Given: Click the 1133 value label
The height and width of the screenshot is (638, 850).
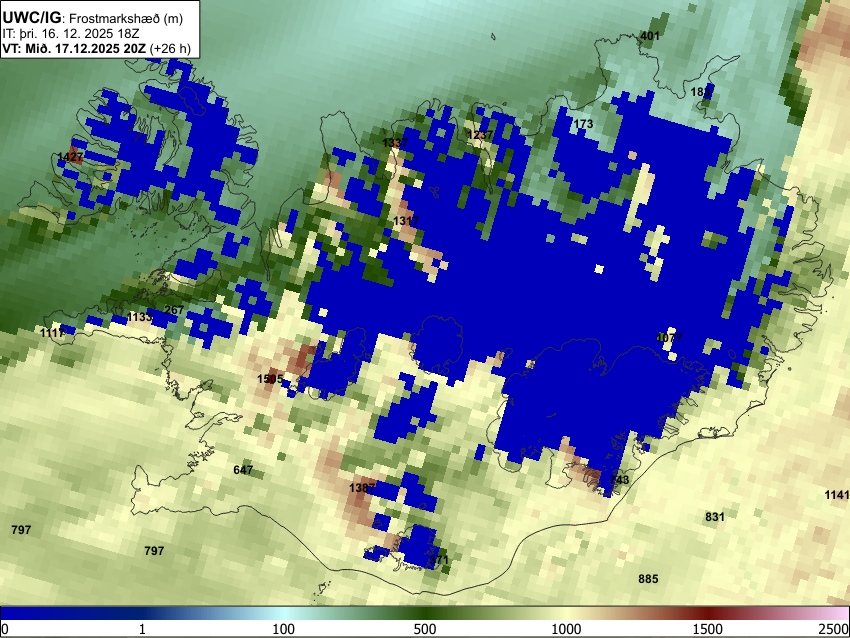Looking at the screenshot, I should pos(139,317).
